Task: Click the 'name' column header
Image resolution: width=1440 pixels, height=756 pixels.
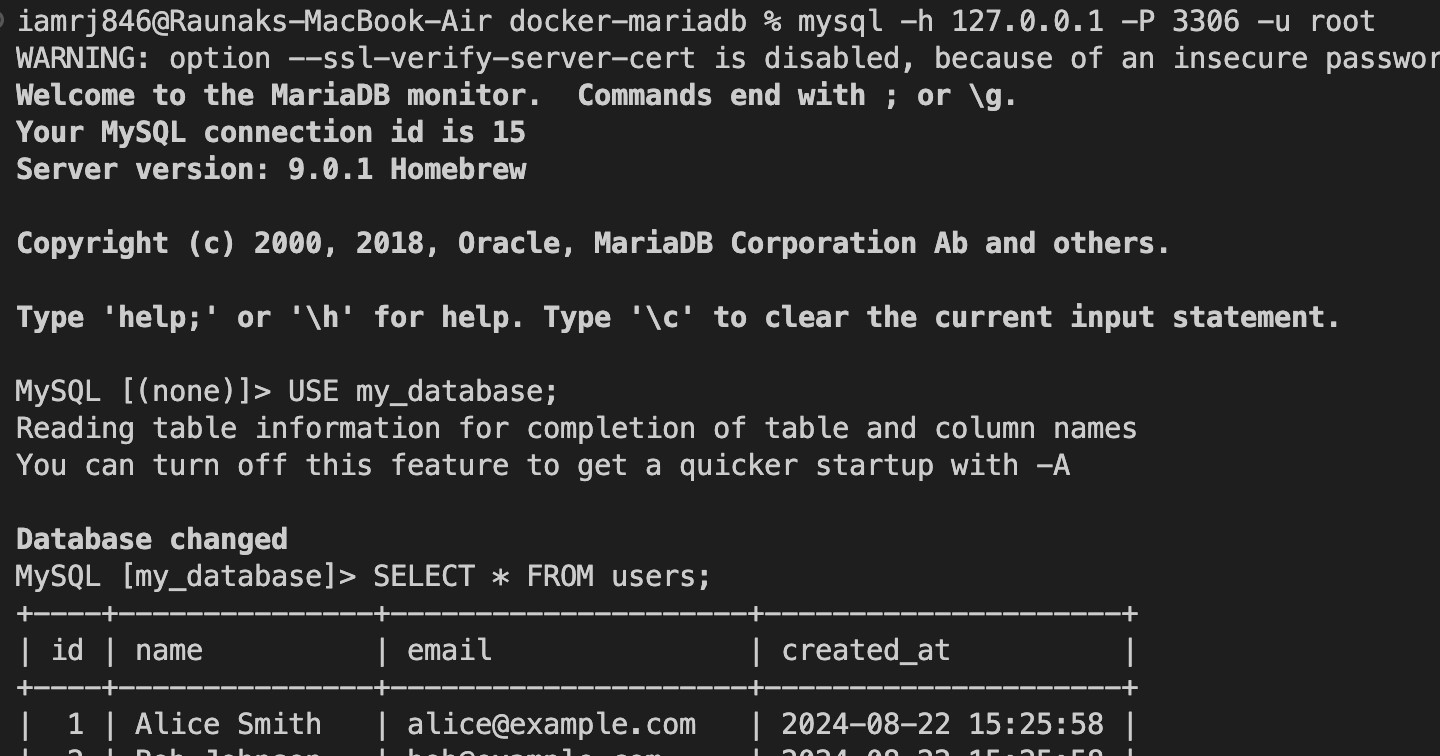Action: [x=169, y=651]
